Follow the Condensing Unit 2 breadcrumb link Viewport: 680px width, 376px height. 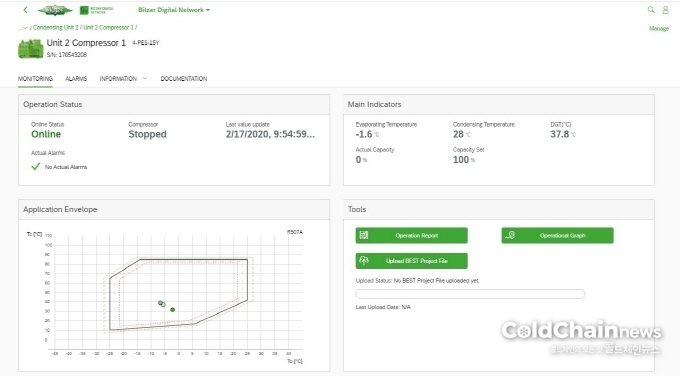56,27
